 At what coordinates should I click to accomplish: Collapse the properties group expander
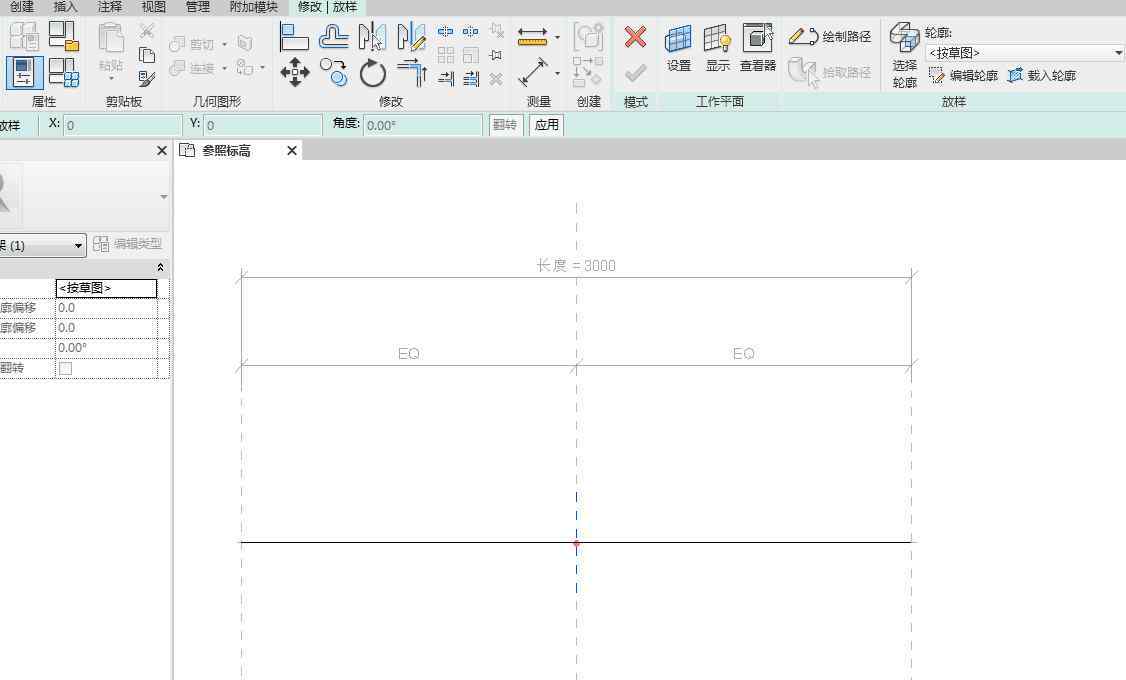click(x=160, y=267)
